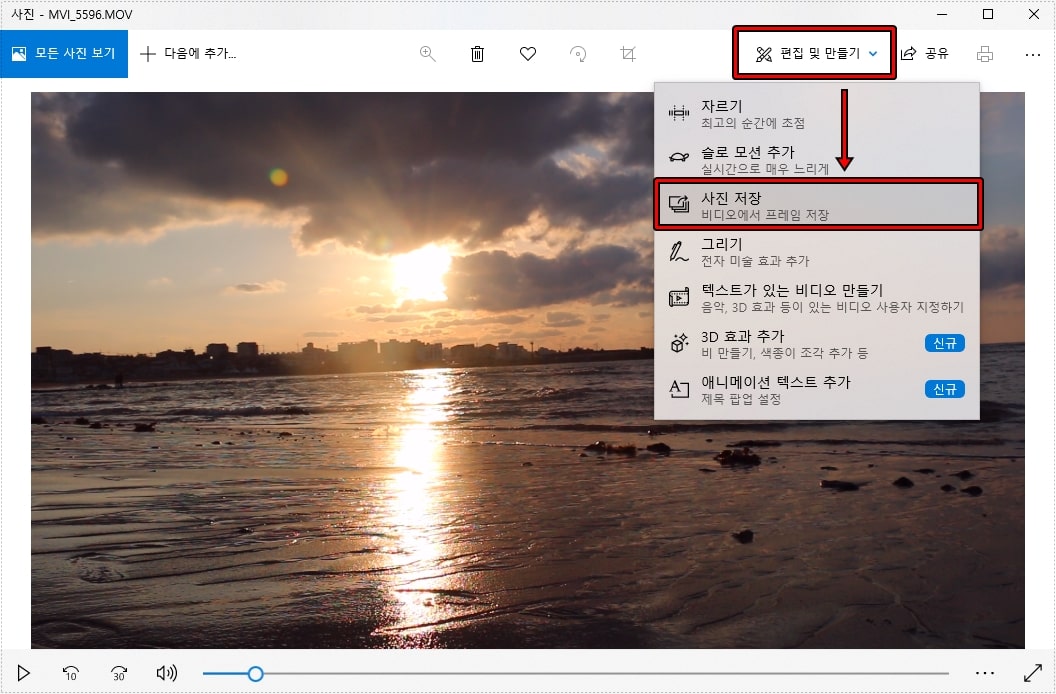Select the crop icon

pos(628,53)
